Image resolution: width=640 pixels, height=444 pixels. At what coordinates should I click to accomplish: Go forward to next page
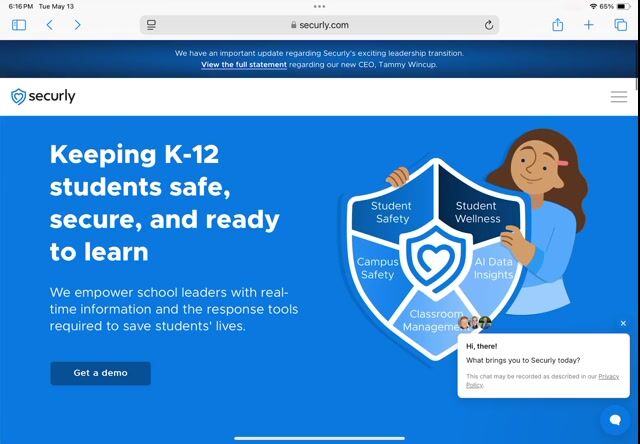[x=78, y=25]
